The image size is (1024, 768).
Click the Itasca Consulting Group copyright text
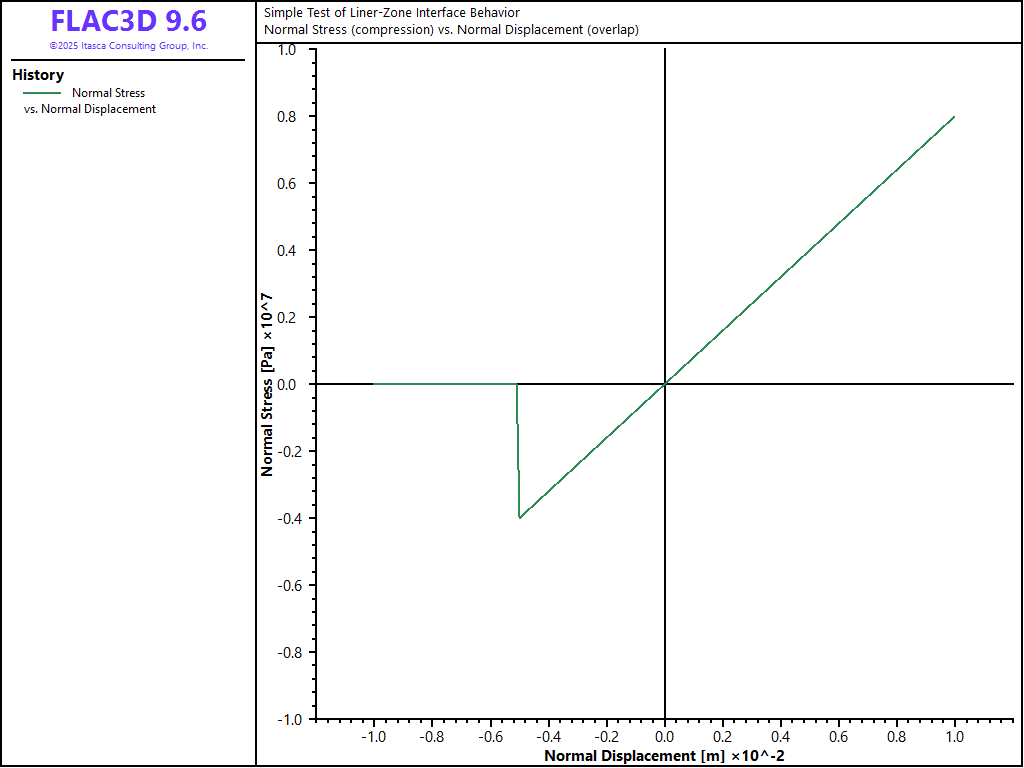click(x=128, y=46)
